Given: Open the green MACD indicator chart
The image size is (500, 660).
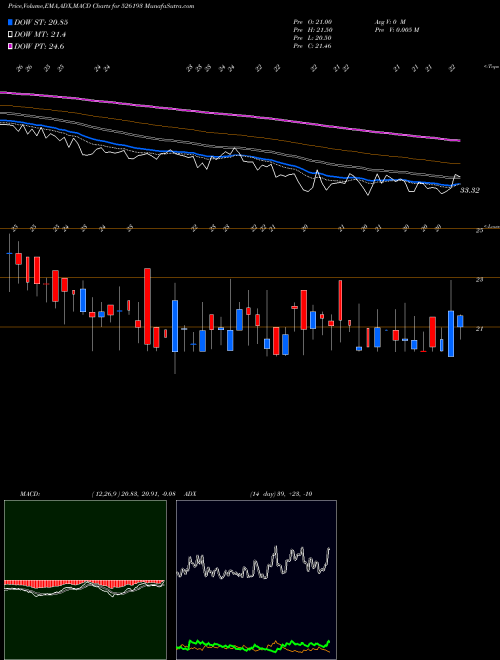Looking at the screenshot, I should [85, 580].
